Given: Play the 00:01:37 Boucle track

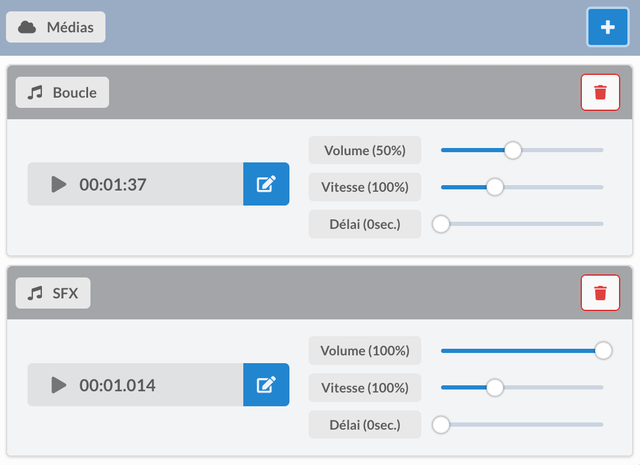Looking at the screenshot, I should pyautogui.click(x=59, y=184).
